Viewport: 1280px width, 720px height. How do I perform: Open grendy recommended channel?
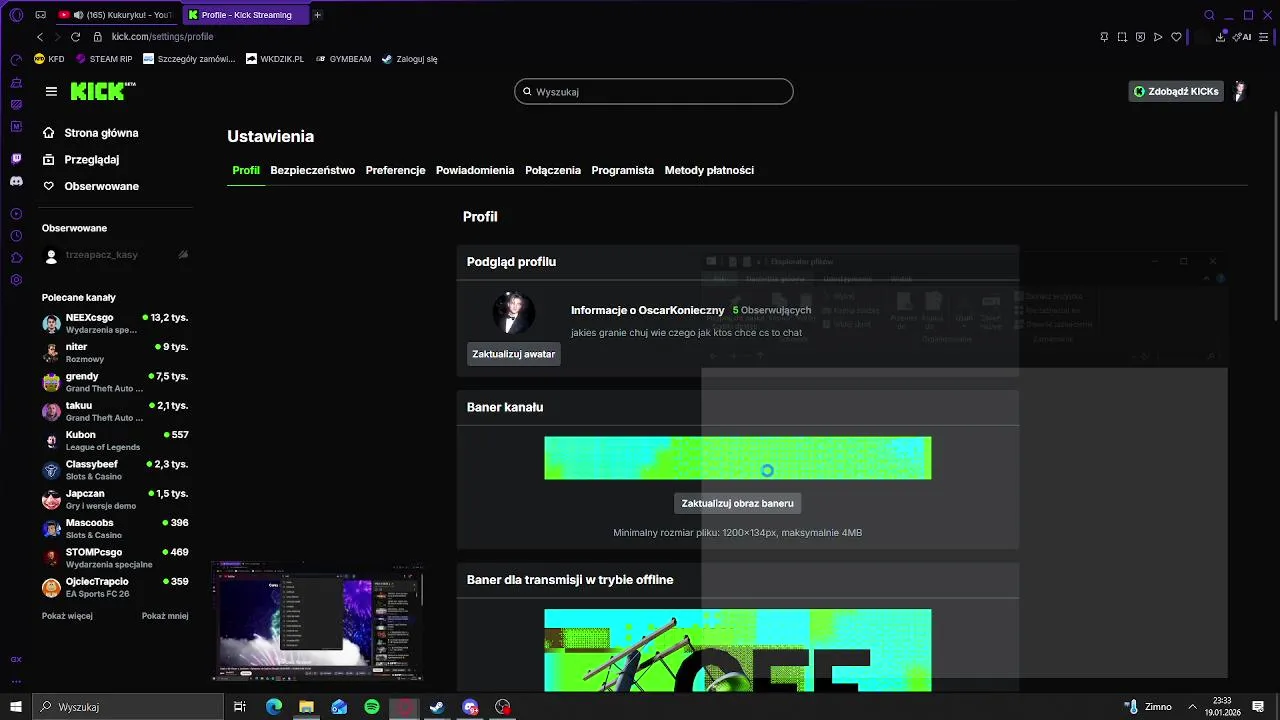(115, 382)
